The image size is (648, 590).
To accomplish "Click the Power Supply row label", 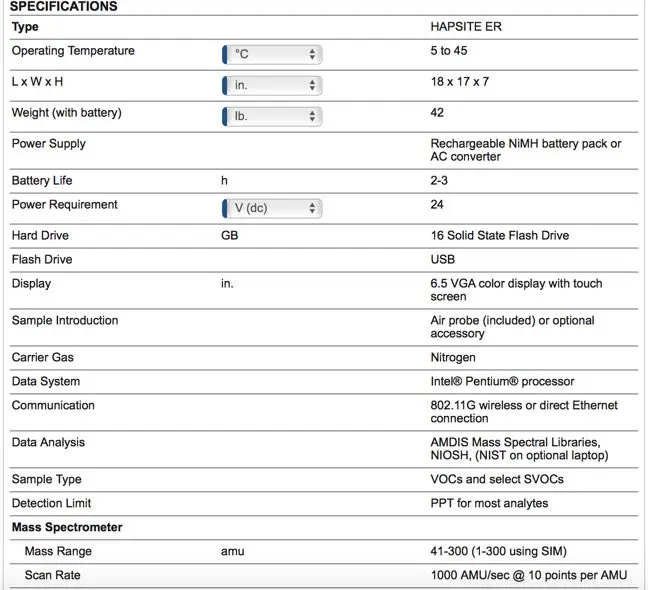I will (49, 144).
